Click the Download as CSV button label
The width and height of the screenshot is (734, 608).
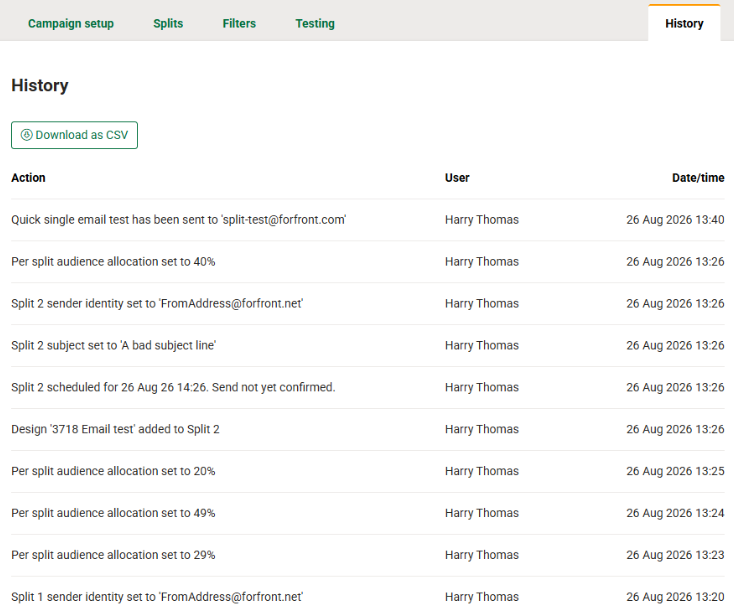point(81,135)
